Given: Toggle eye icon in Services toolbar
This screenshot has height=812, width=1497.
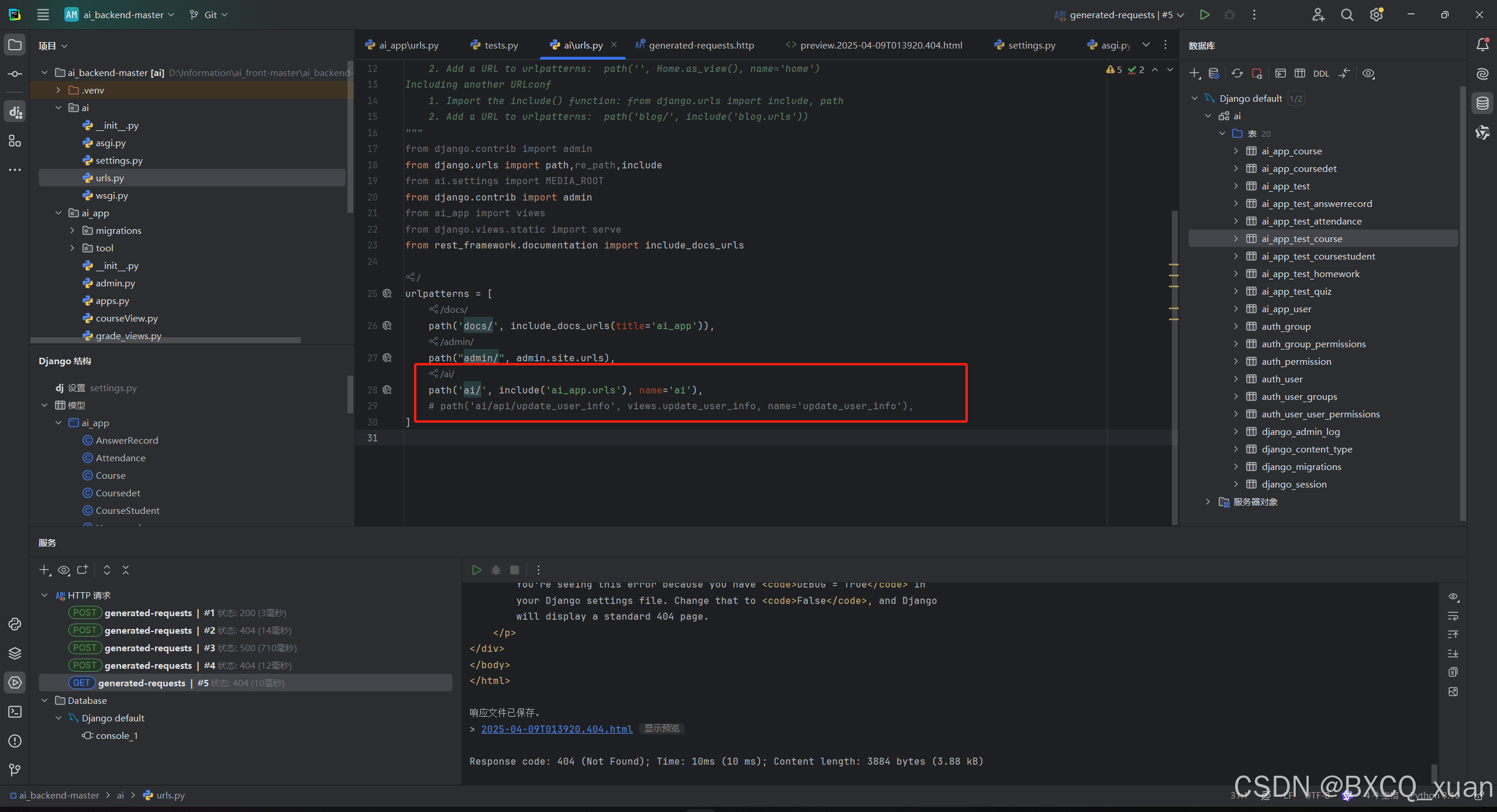Looking at the screenshot, I should [x=64, y=570].
